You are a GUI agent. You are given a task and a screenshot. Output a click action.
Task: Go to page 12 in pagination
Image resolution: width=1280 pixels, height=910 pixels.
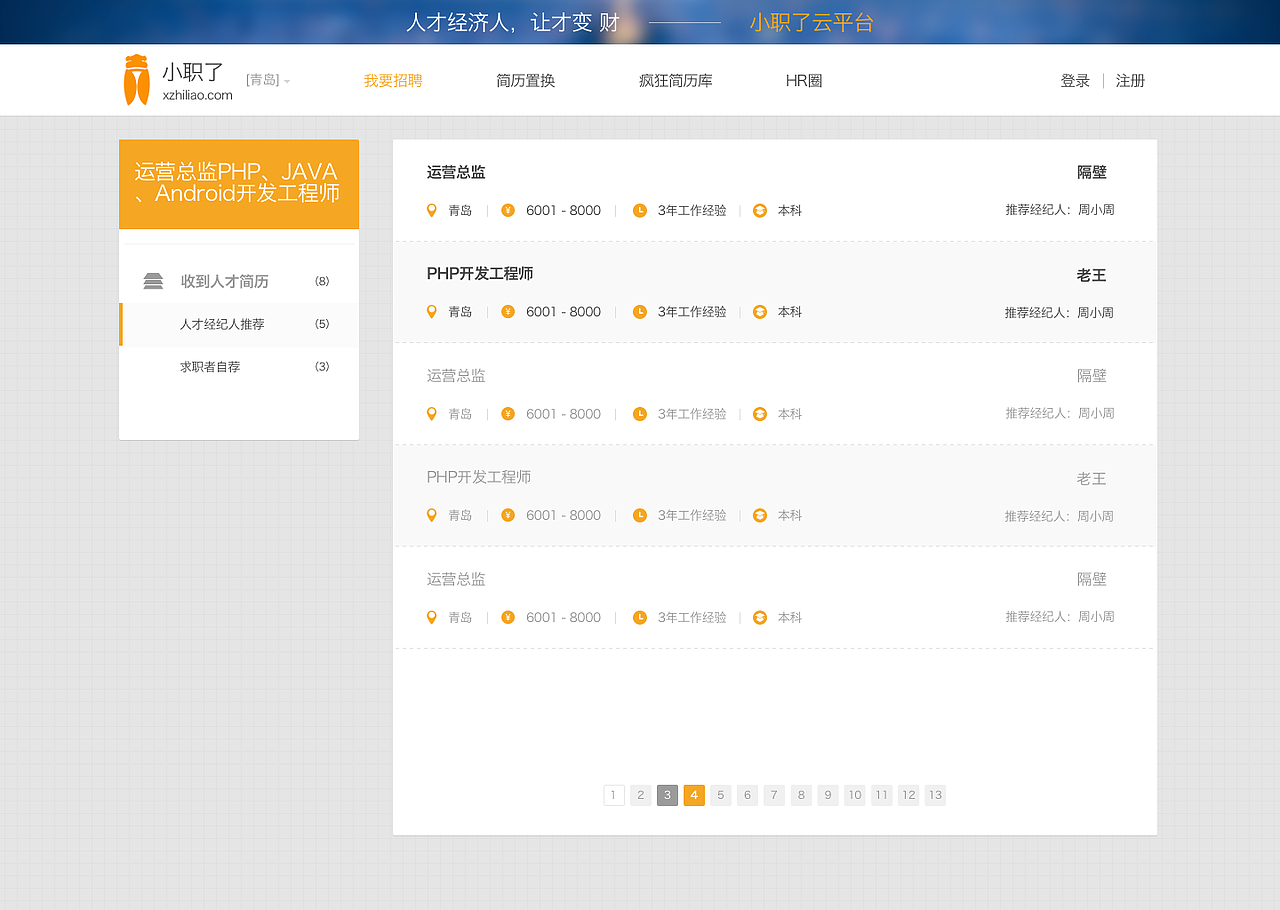click(x=908, y=795)
